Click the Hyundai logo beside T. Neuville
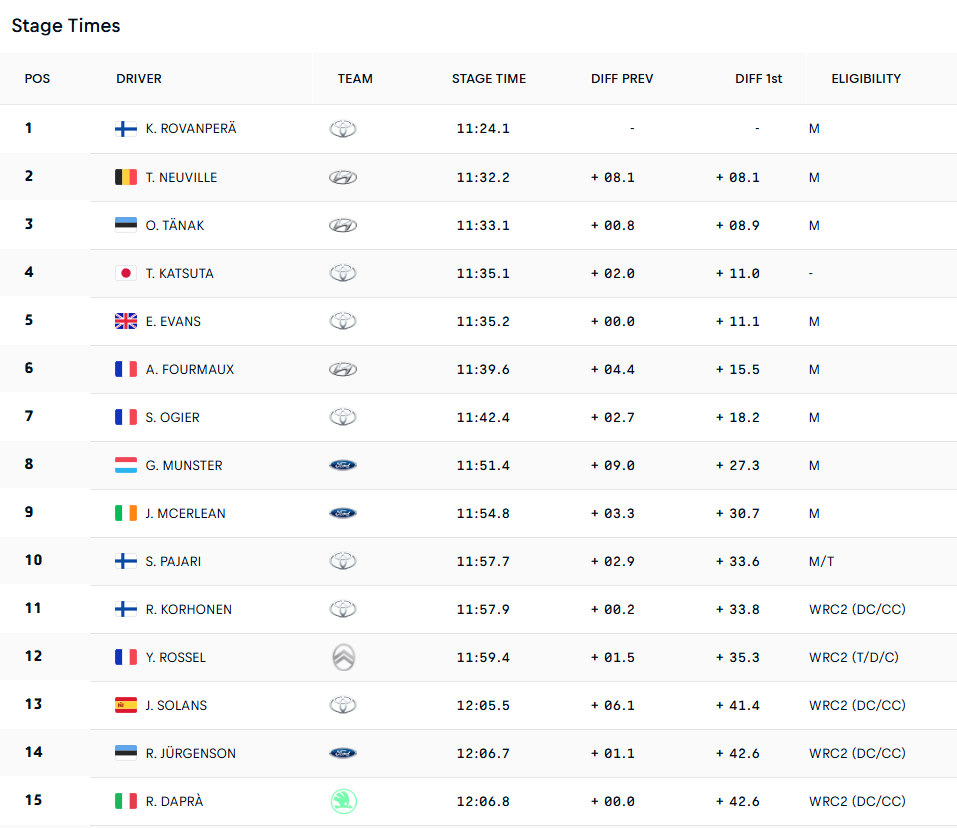Image resolution: width=957 pixels, height=828 pixels. 343,178
